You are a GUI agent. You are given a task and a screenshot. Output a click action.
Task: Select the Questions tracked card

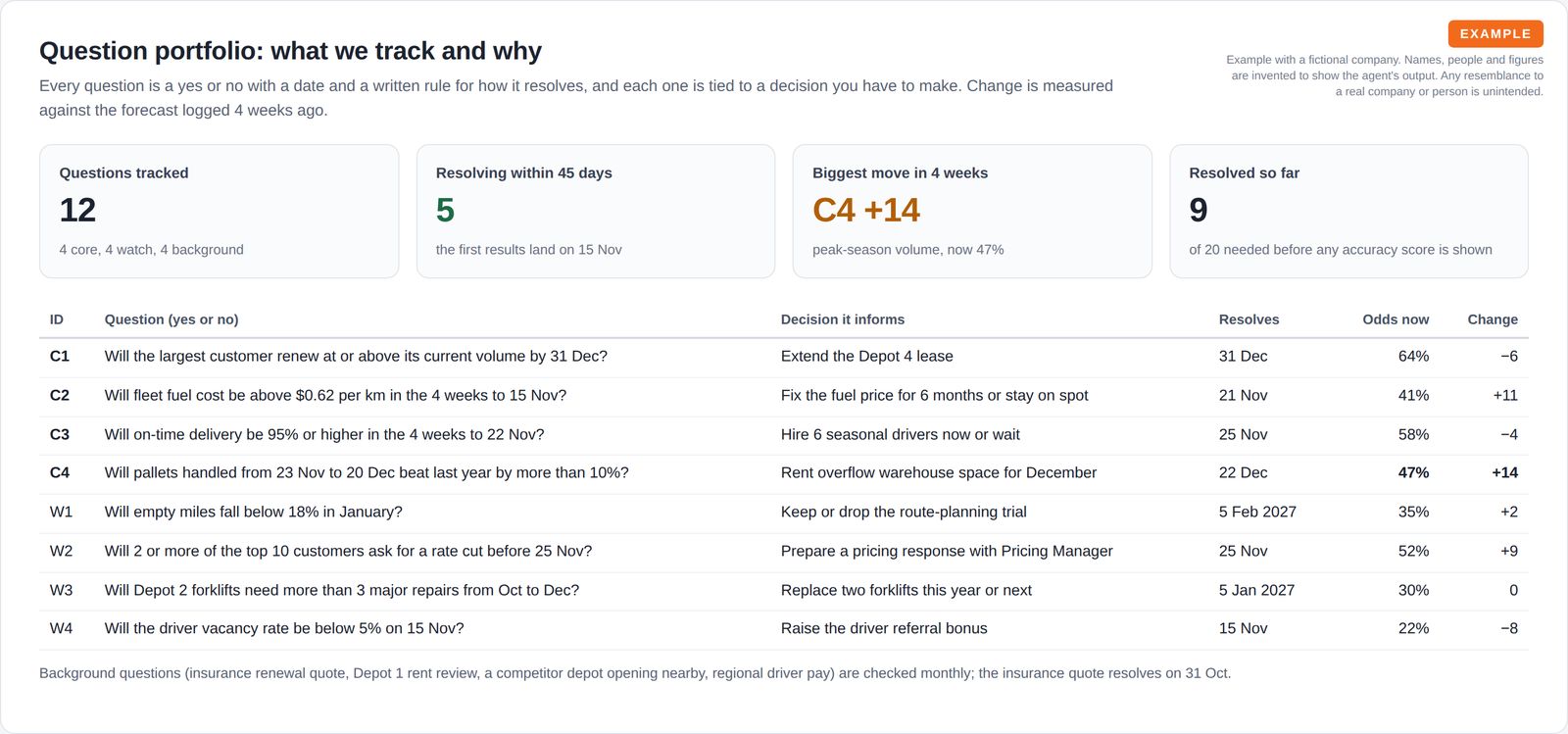tap(219, 212)
